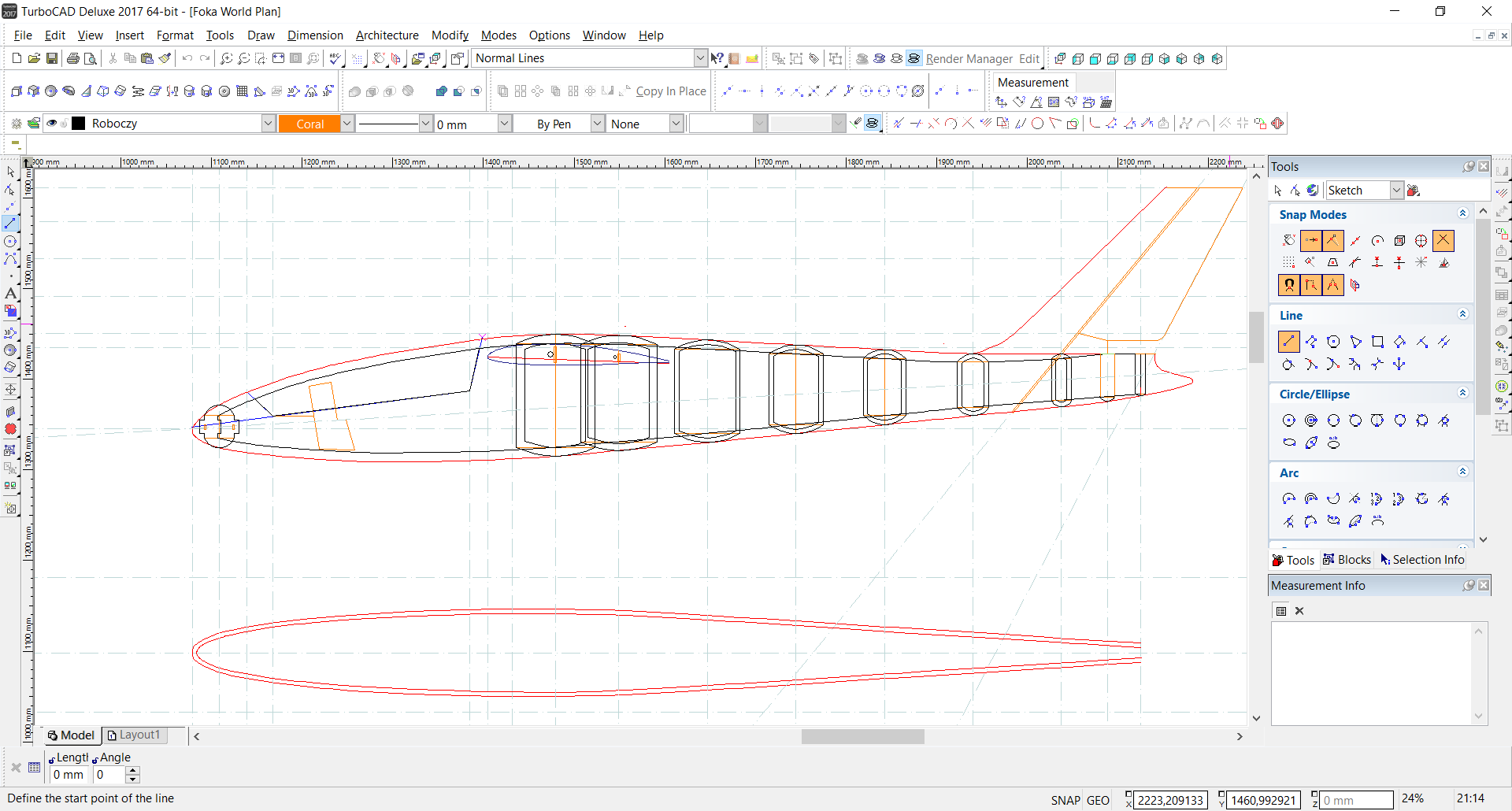Screen dimensions: 1512x811
Task: Select the Rectangle tool in Line panel
Action: [1377, 342]
